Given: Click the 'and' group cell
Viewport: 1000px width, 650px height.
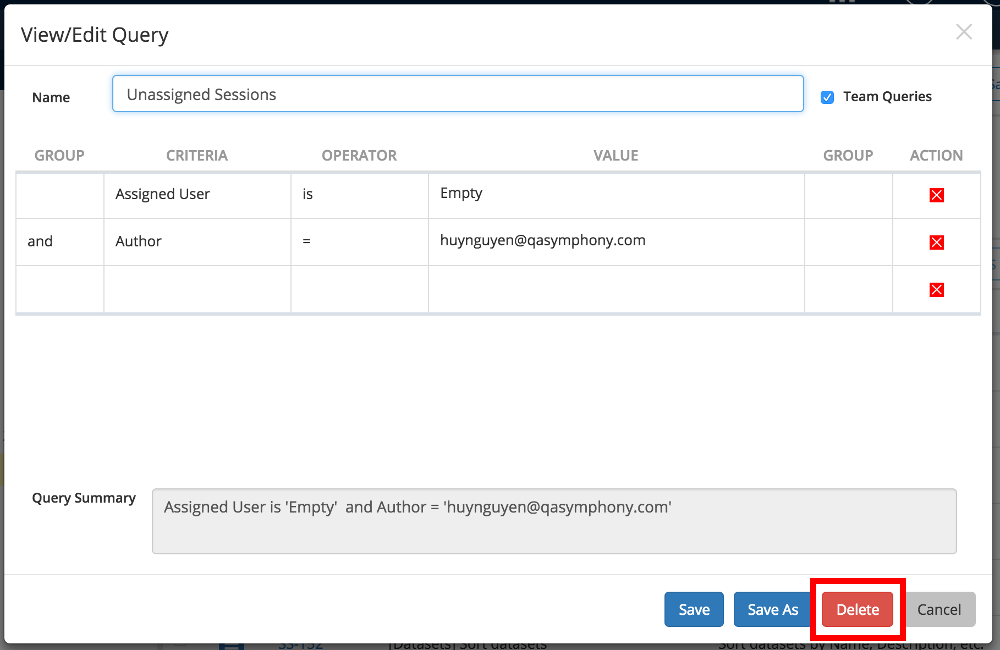Looking at the screenshot, I should (x=60, y=242).
